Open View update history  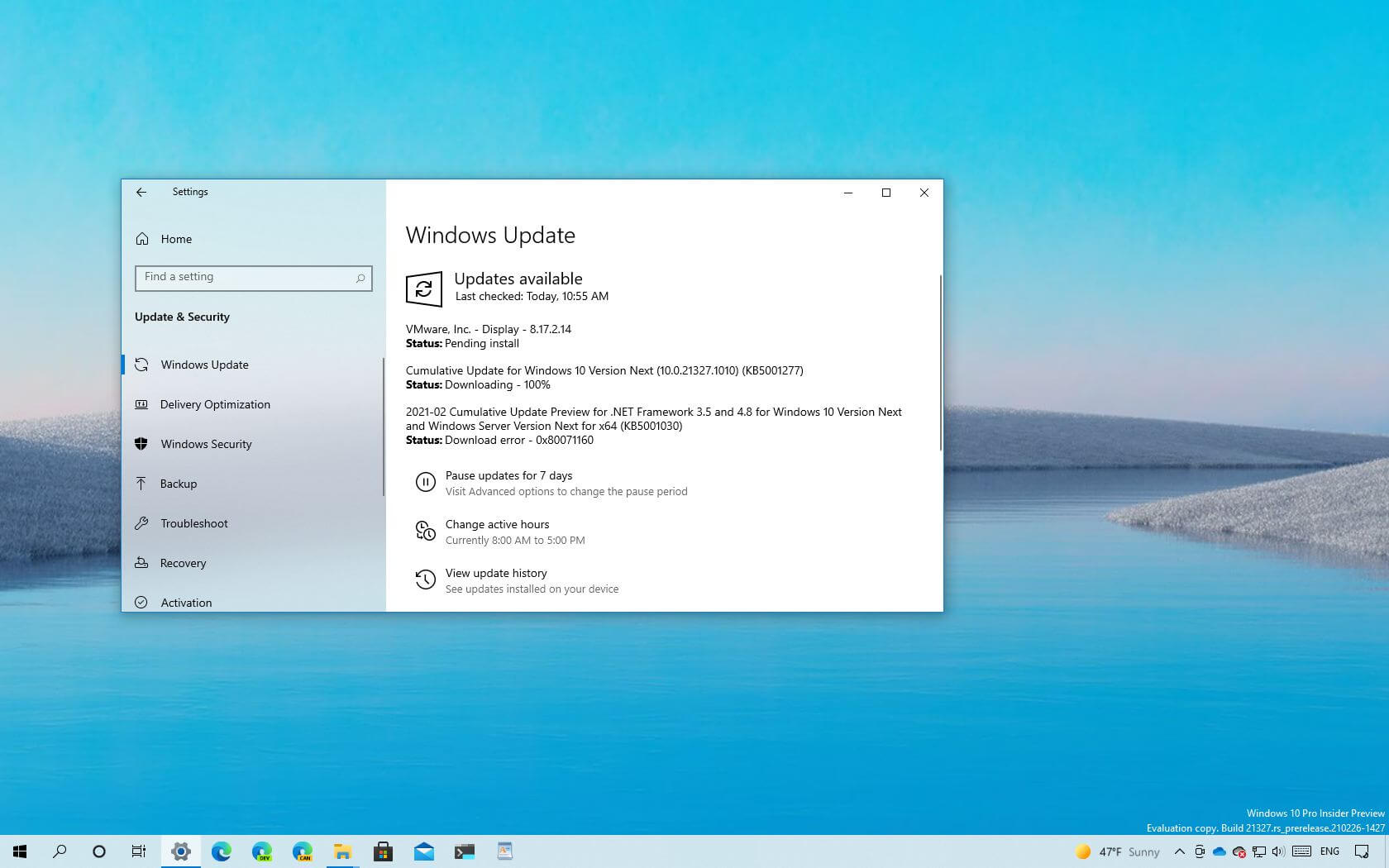496,573
